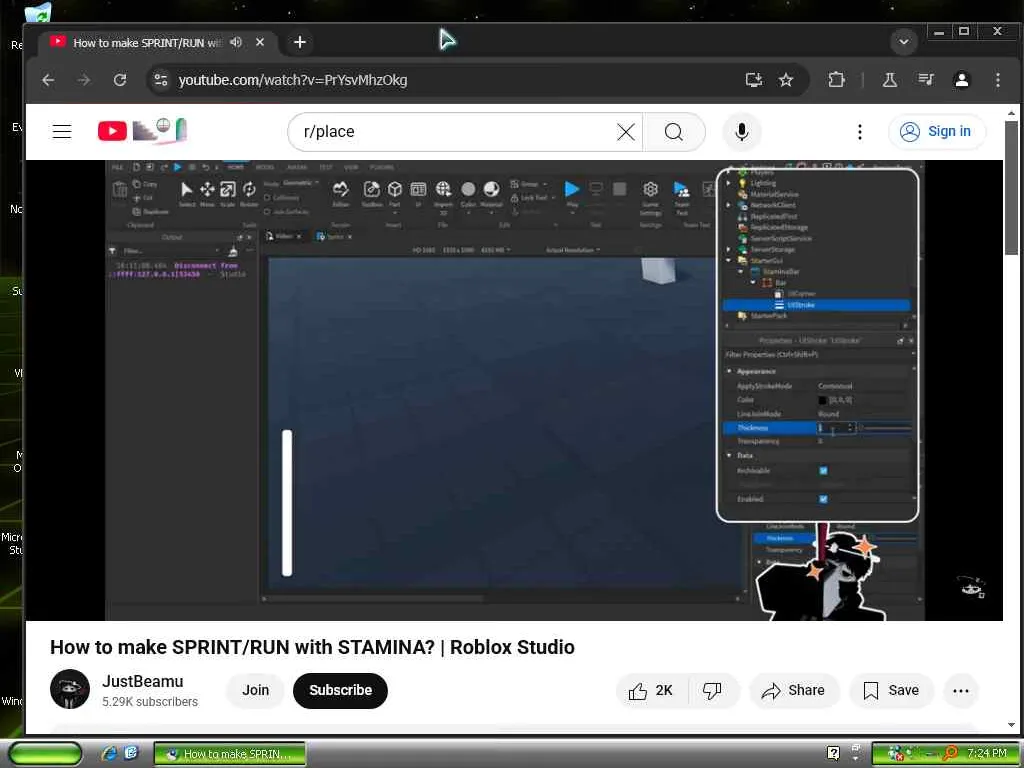Select the ServerStorage explorer item

pyautogui.click(x=772, y=249)
